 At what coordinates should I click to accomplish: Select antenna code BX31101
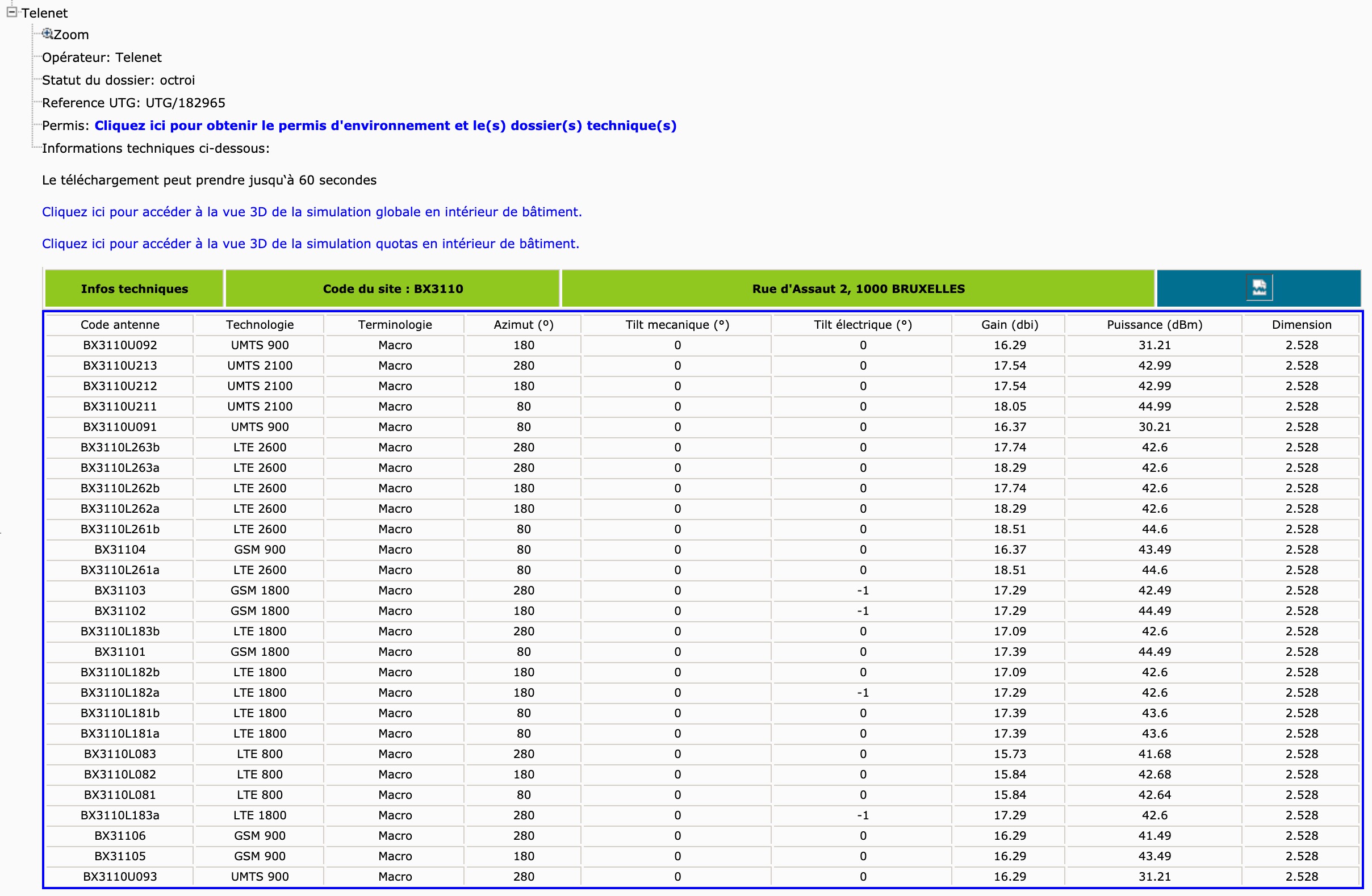pos(120,652)
